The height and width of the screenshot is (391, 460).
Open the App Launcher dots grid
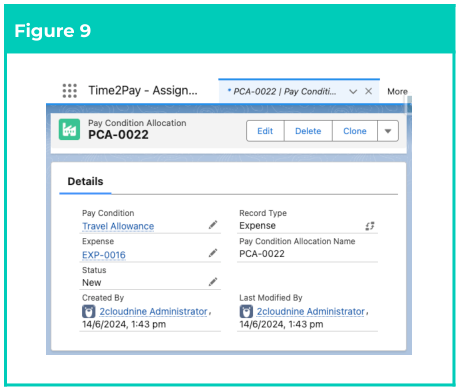pos(70,91)
